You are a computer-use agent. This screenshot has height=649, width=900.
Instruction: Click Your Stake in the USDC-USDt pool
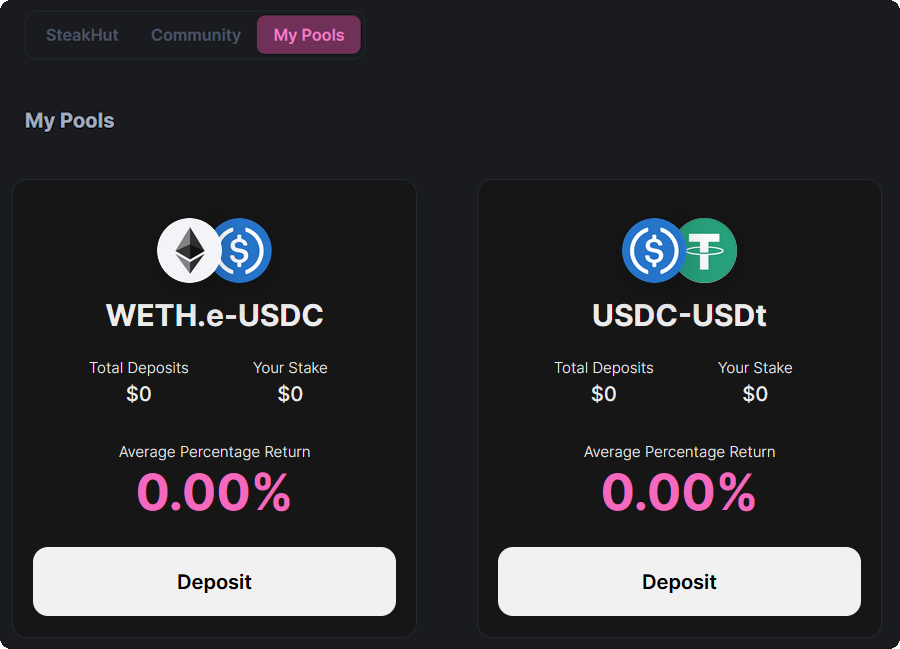(755, 368)
